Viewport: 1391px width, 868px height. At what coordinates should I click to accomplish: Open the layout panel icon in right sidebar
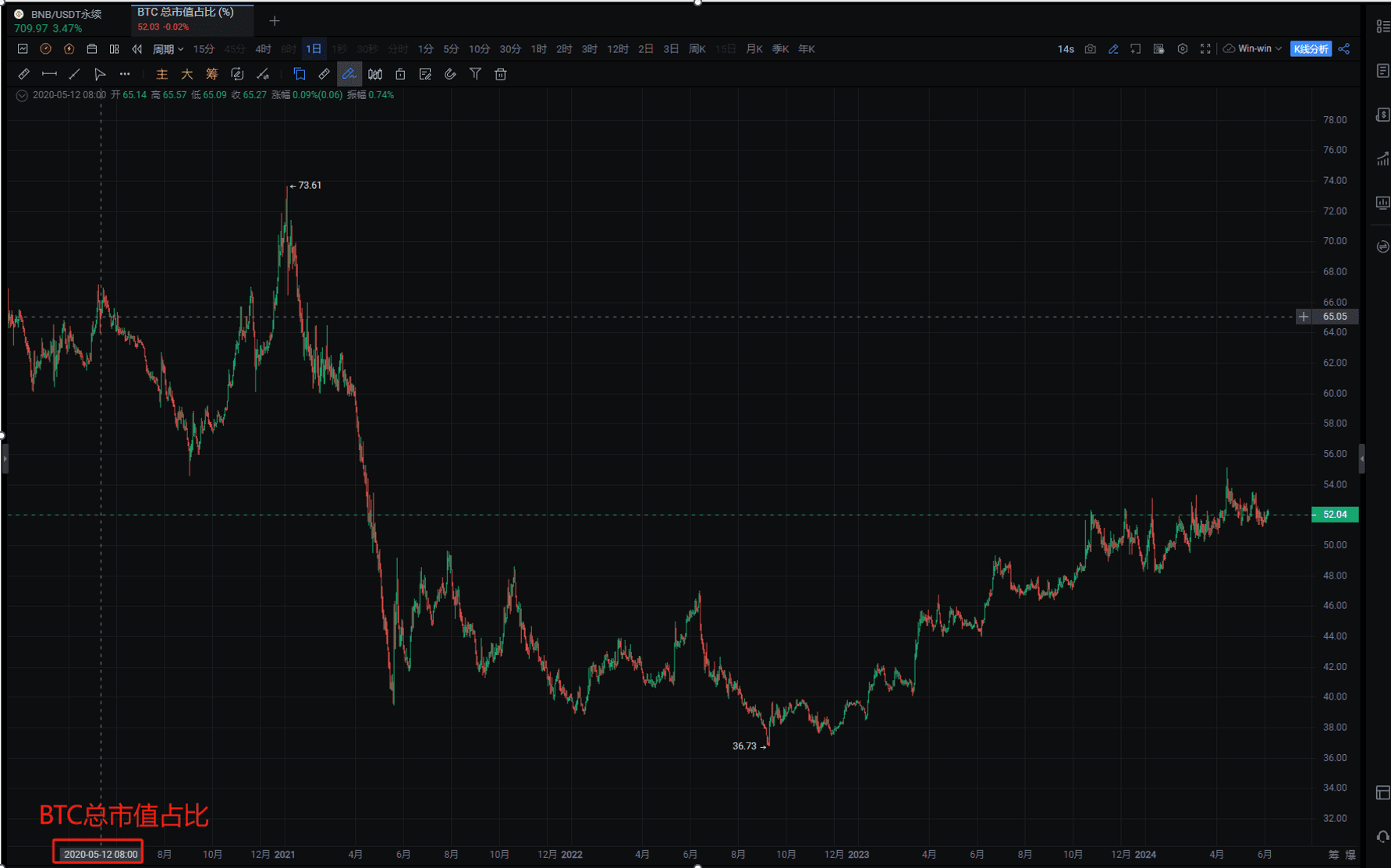1382,793
